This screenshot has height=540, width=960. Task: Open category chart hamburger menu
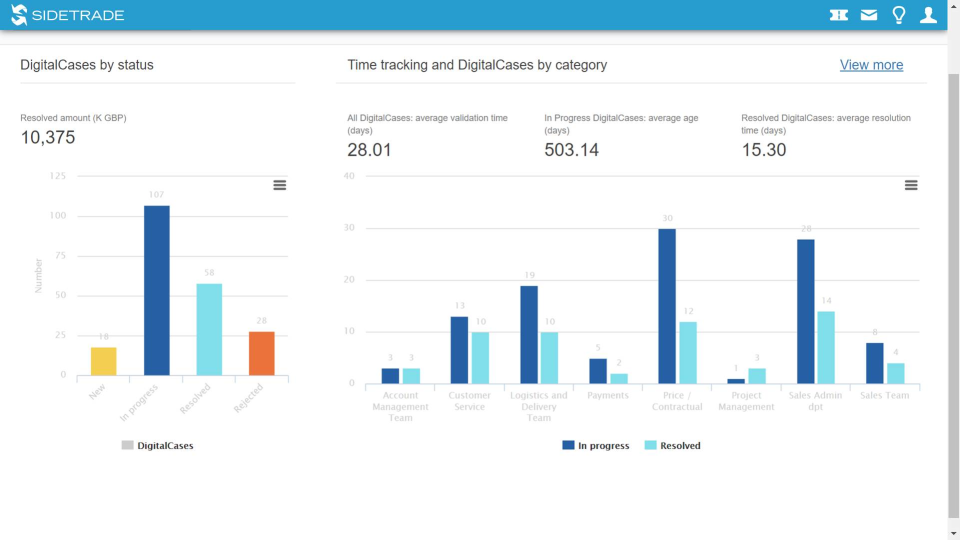click(x=910, y=185)
